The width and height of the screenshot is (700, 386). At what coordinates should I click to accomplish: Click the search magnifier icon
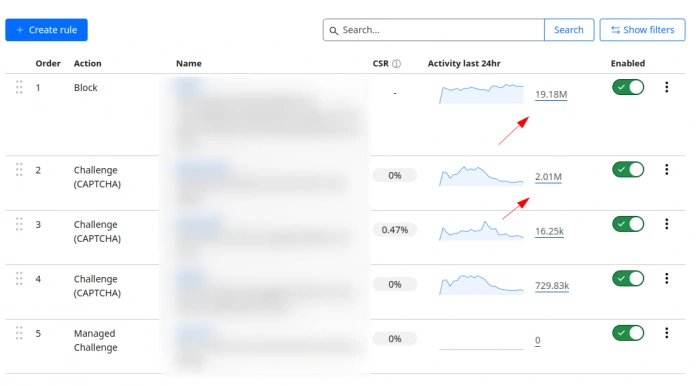(x=333, y=30)
